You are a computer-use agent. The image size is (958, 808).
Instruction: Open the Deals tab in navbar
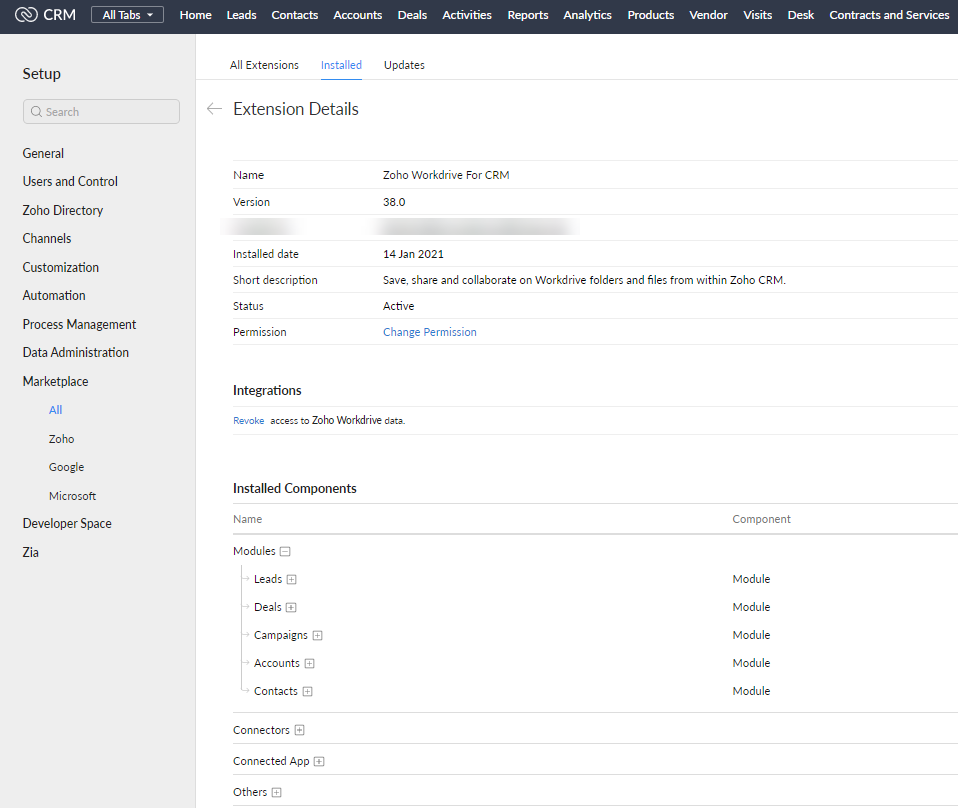click(412, 15)
